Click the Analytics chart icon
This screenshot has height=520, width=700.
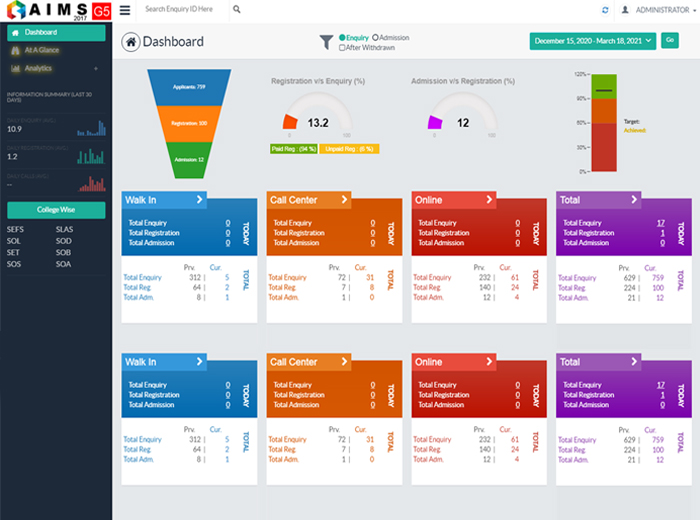coord(15,68)
